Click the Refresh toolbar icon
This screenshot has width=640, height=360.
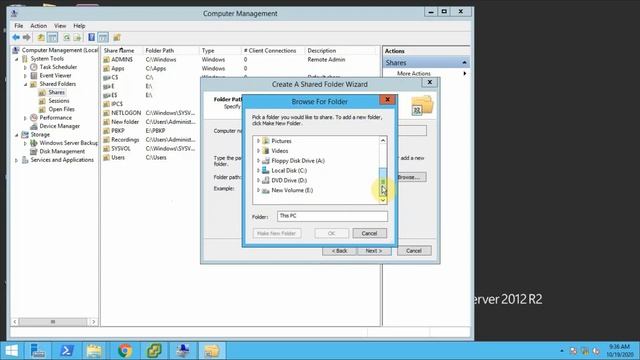point(67,38)
